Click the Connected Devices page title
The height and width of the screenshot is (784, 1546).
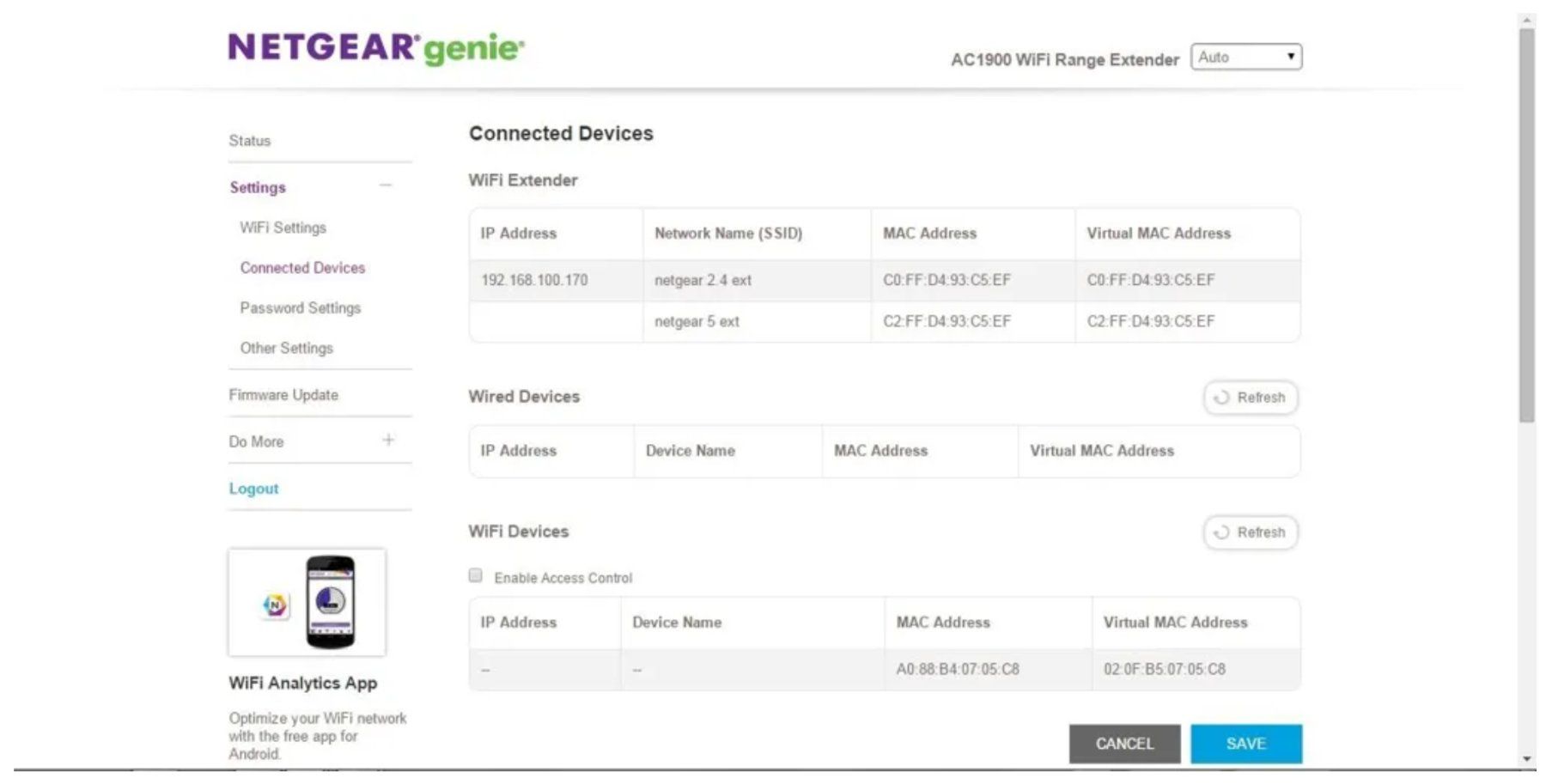click(561, 133)
